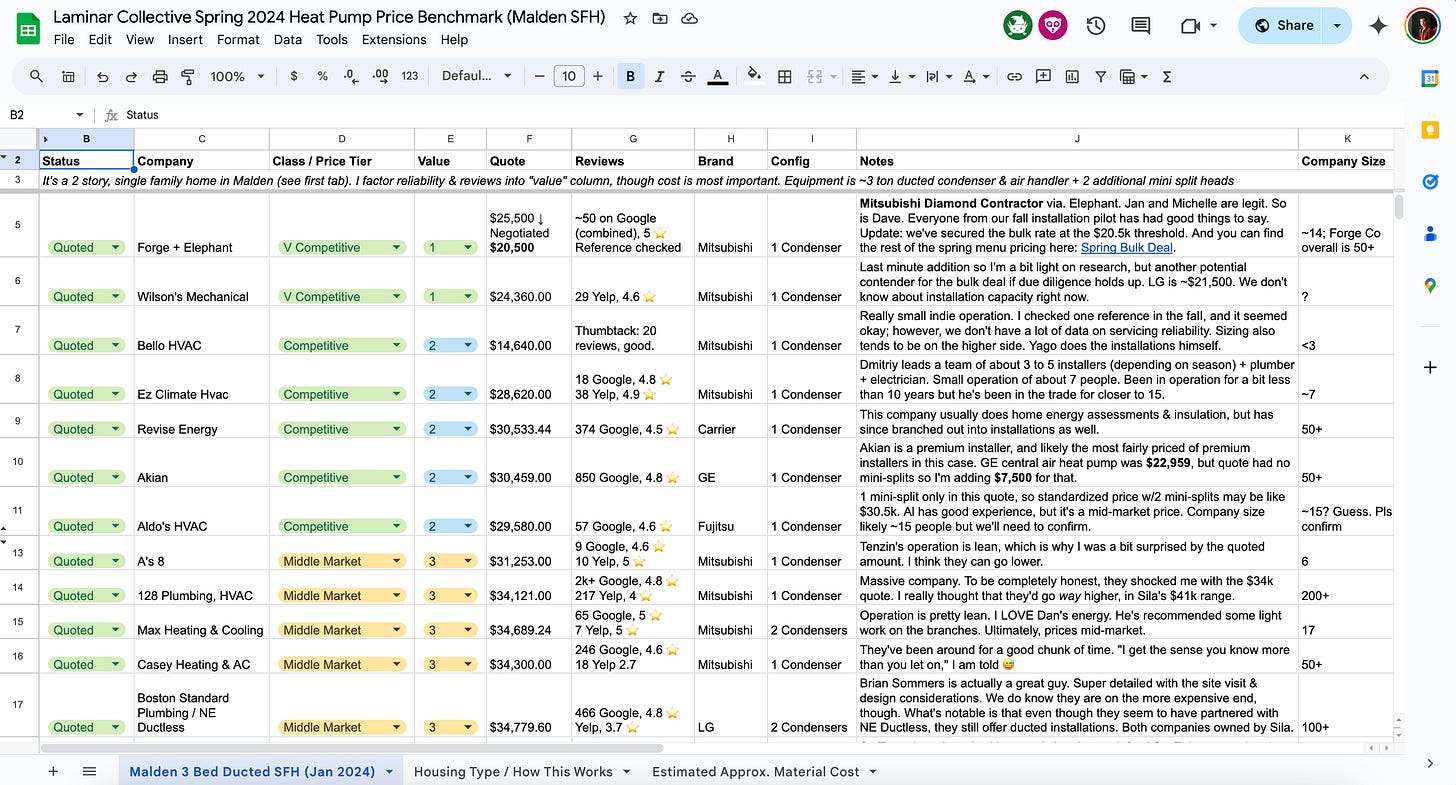1456x785 pixels.
Task: Open the font family dropdown
Action: coord(477,76)
